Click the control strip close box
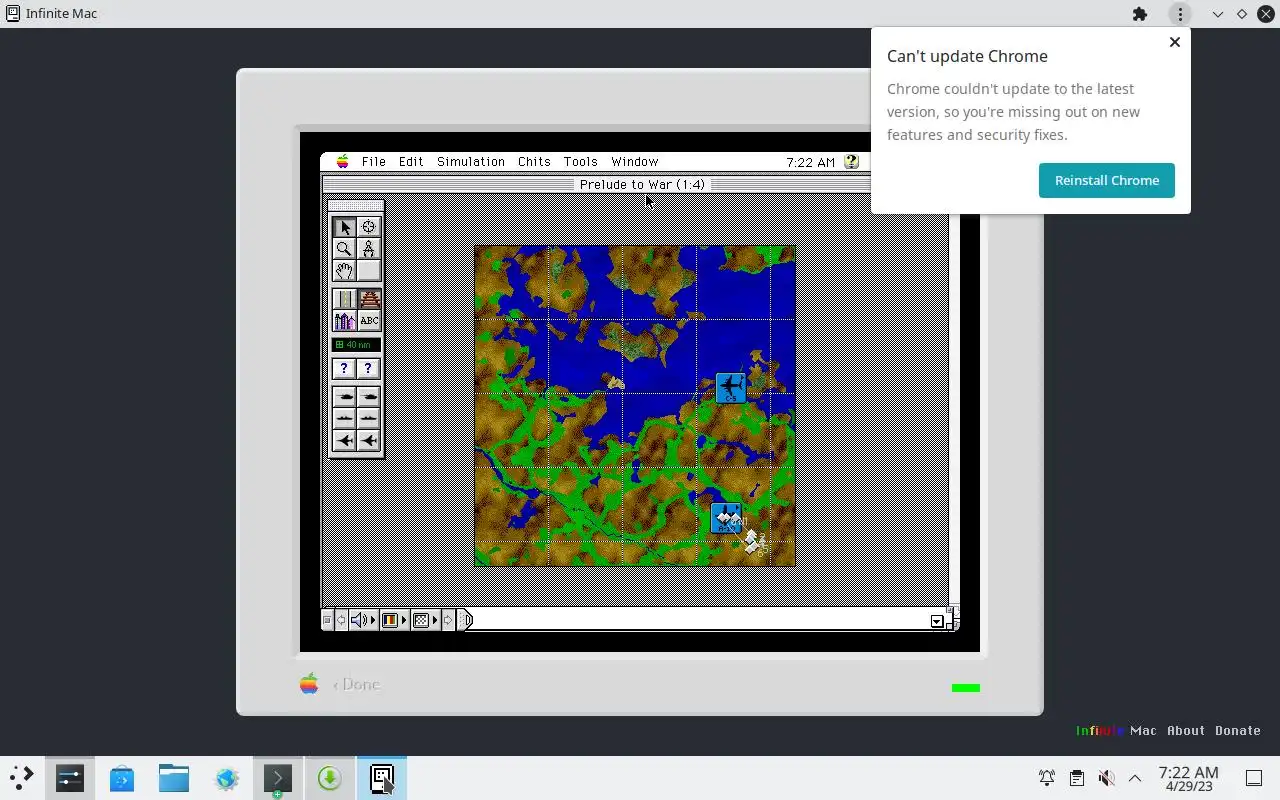The width and height of the screenshot is (1280, 800). (327, 620)
